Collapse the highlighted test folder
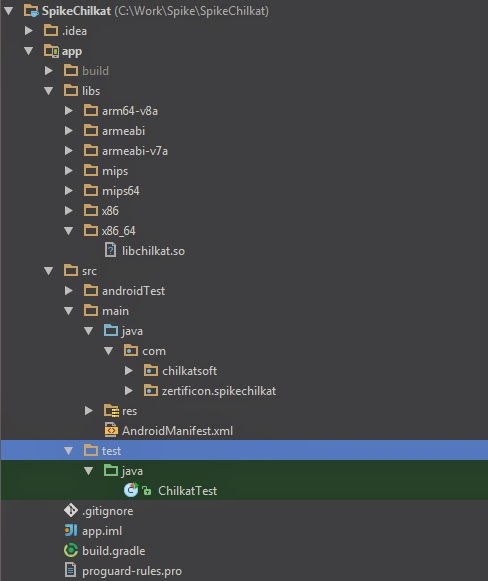 click(69, 451)
